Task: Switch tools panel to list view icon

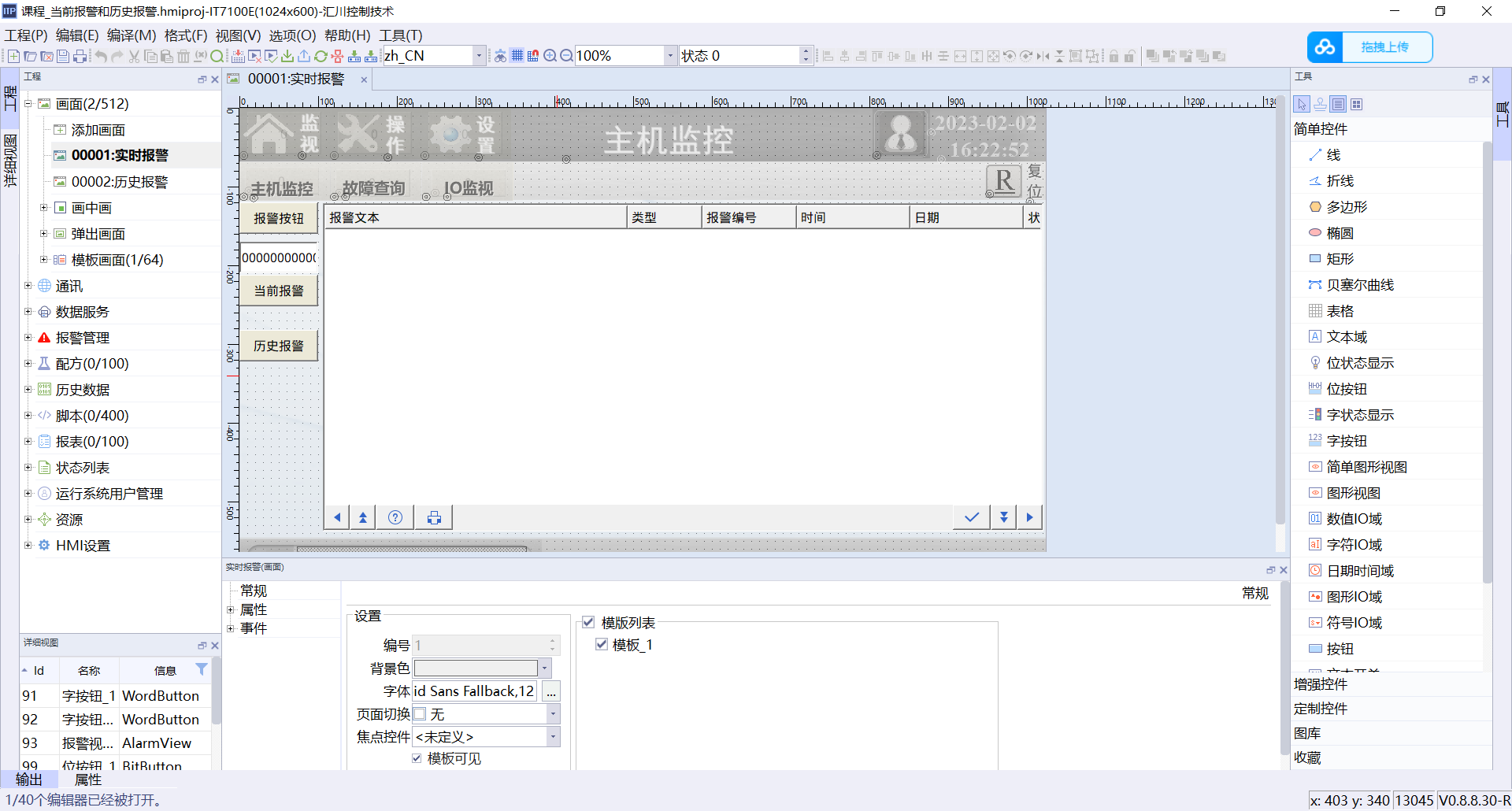Action: tap(1339, 104)
